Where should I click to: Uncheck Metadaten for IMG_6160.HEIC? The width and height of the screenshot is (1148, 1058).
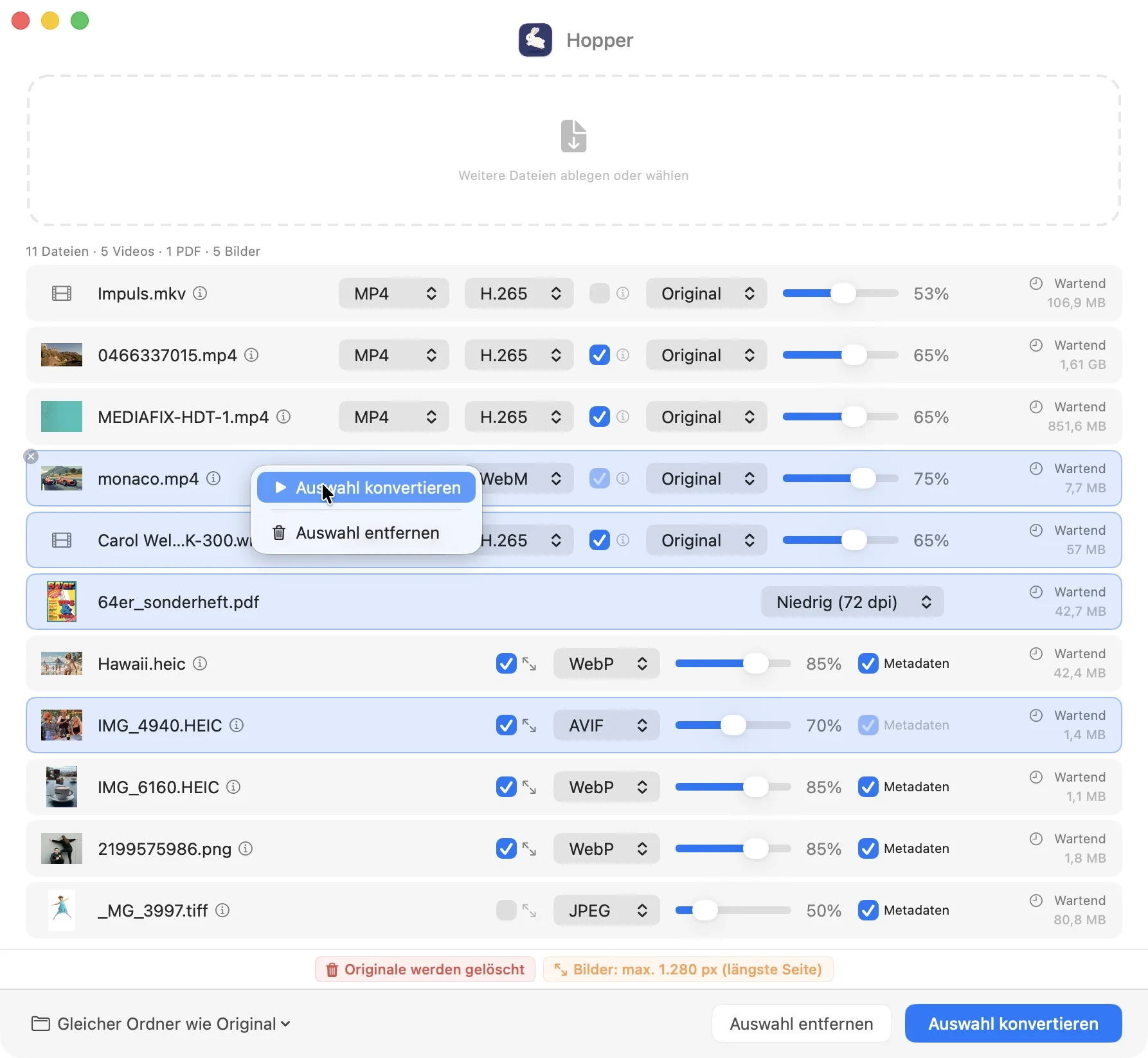pos(868,787)
